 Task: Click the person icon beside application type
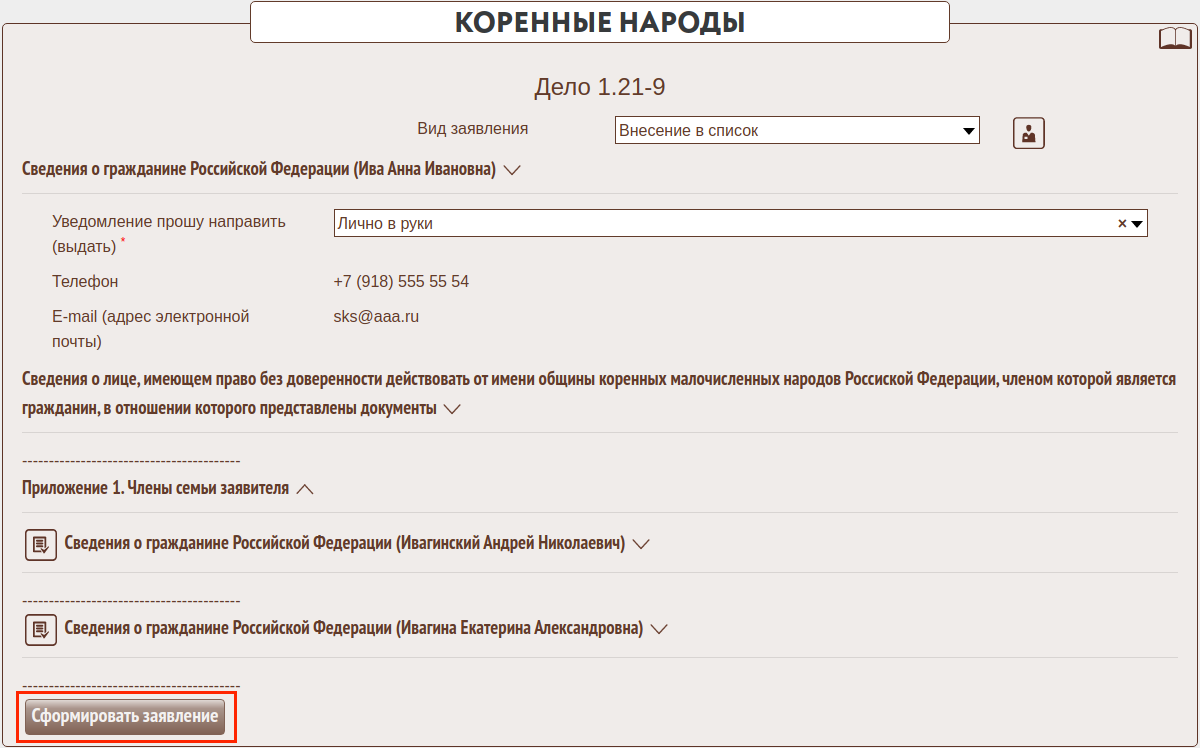(x=1028, y=133)
